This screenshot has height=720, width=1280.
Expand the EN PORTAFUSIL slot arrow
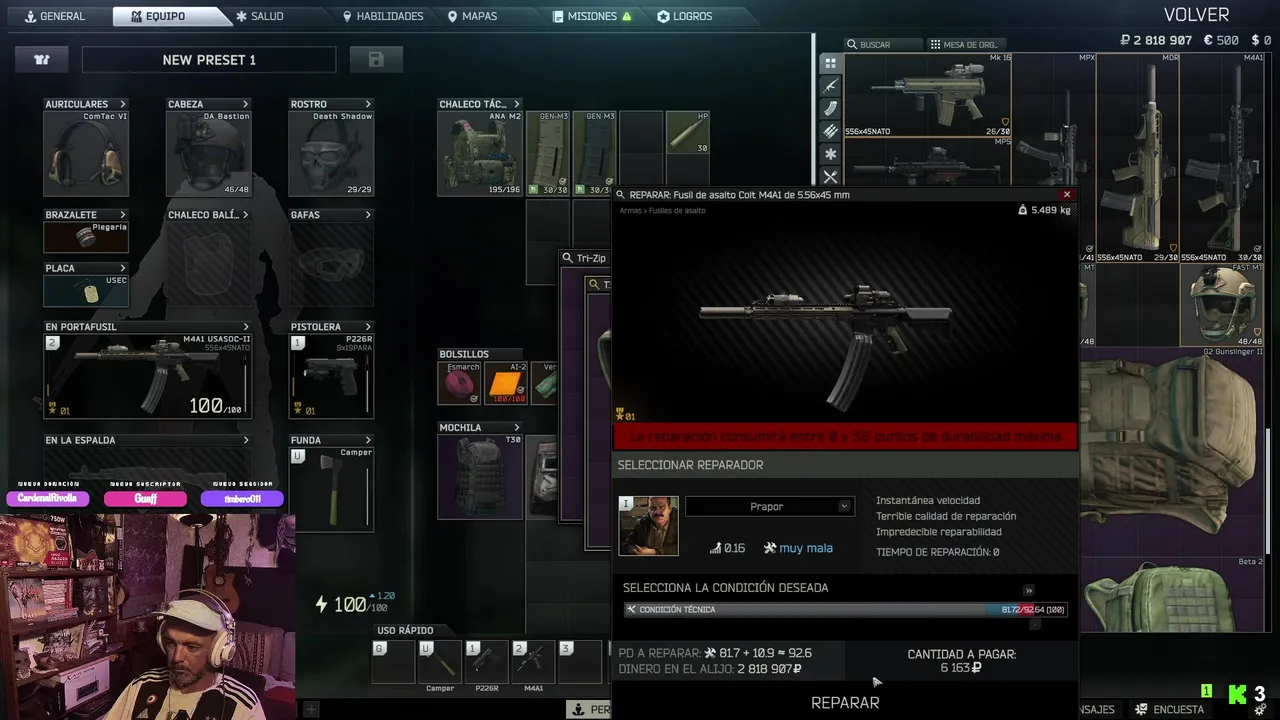coord(245,327)
